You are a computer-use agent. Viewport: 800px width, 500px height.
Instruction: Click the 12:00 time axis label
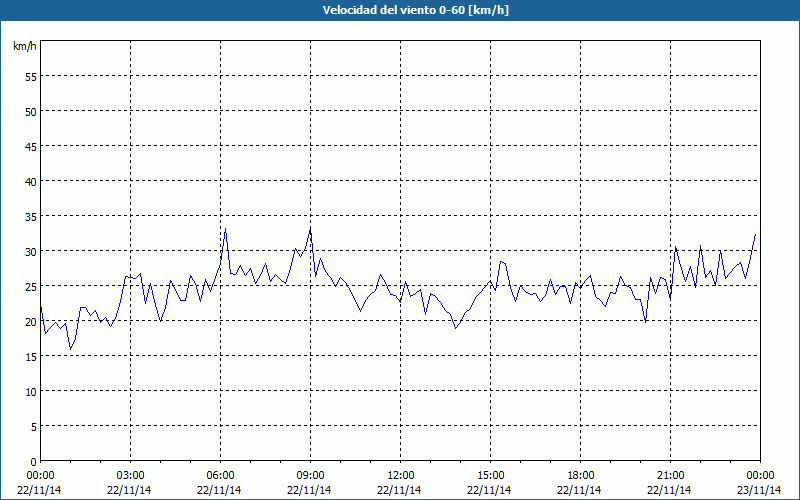[x=401, y=476]
